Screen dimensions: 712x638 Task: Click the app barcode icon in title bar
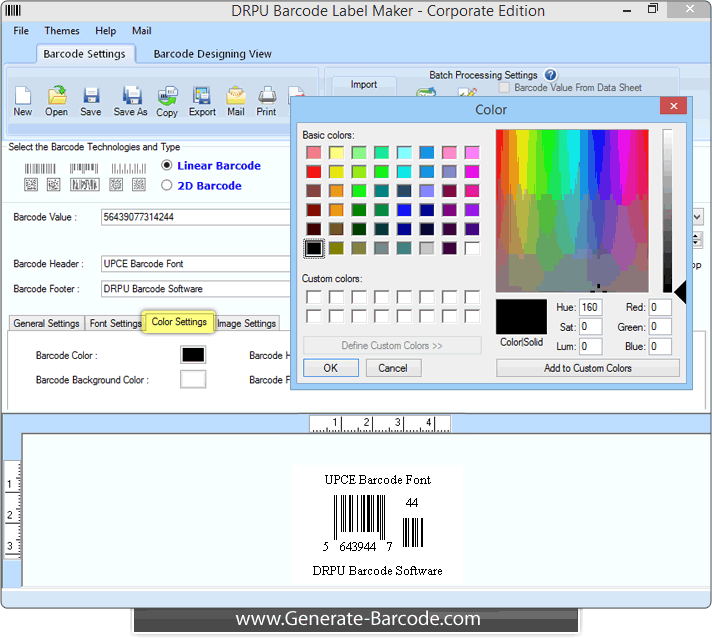coord(13,10)
